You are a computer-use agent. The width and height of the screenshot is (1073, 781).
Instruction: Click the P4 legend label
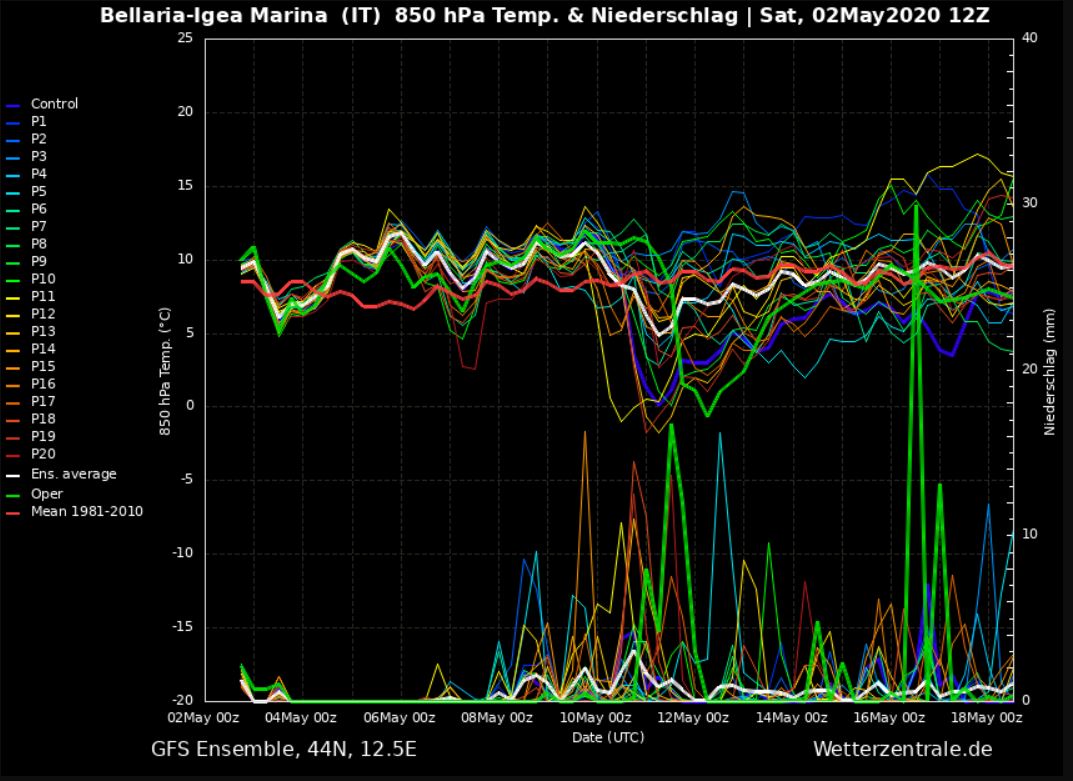coord(38,174)
